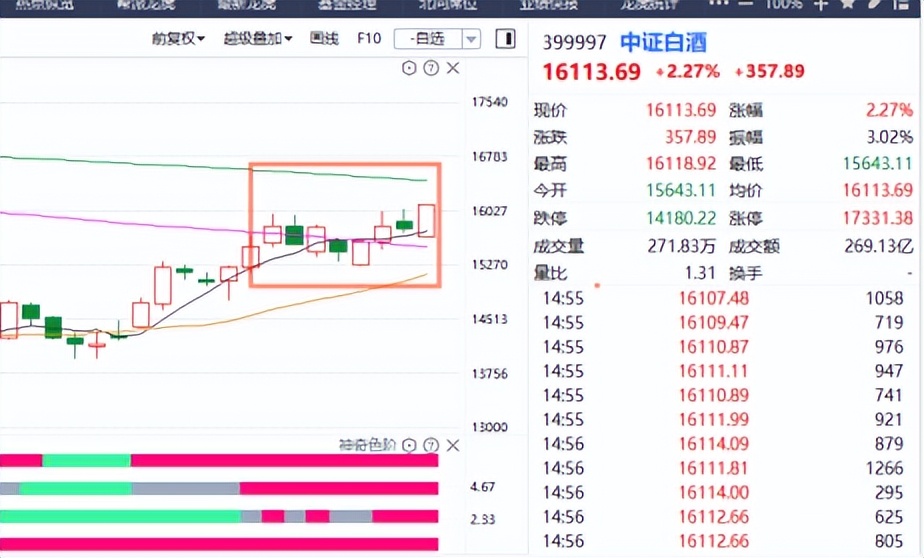Click the 今开 label
The width and height of the screenshot is (924, 558).
tap(550, 191)
